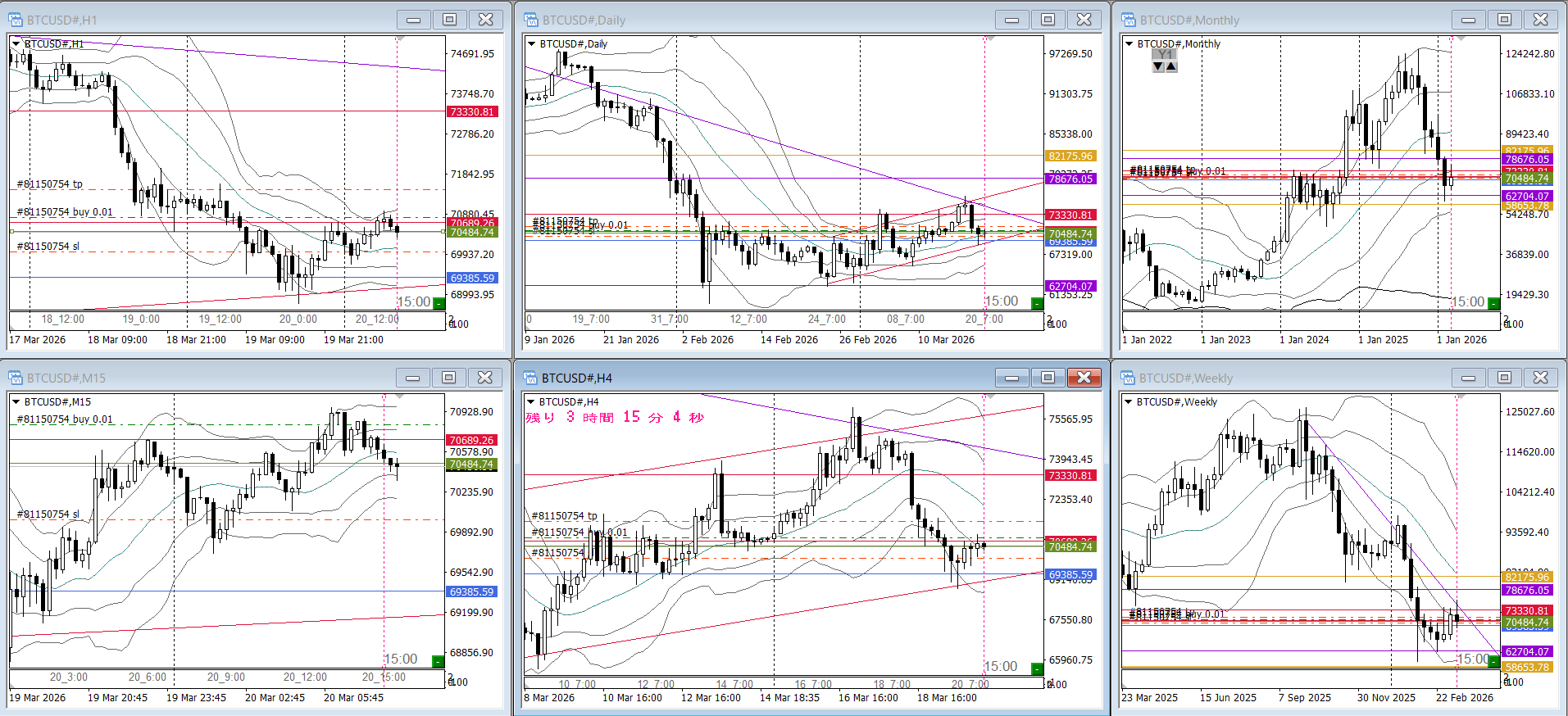Toggle the green minus box on M15 chart

438,661
